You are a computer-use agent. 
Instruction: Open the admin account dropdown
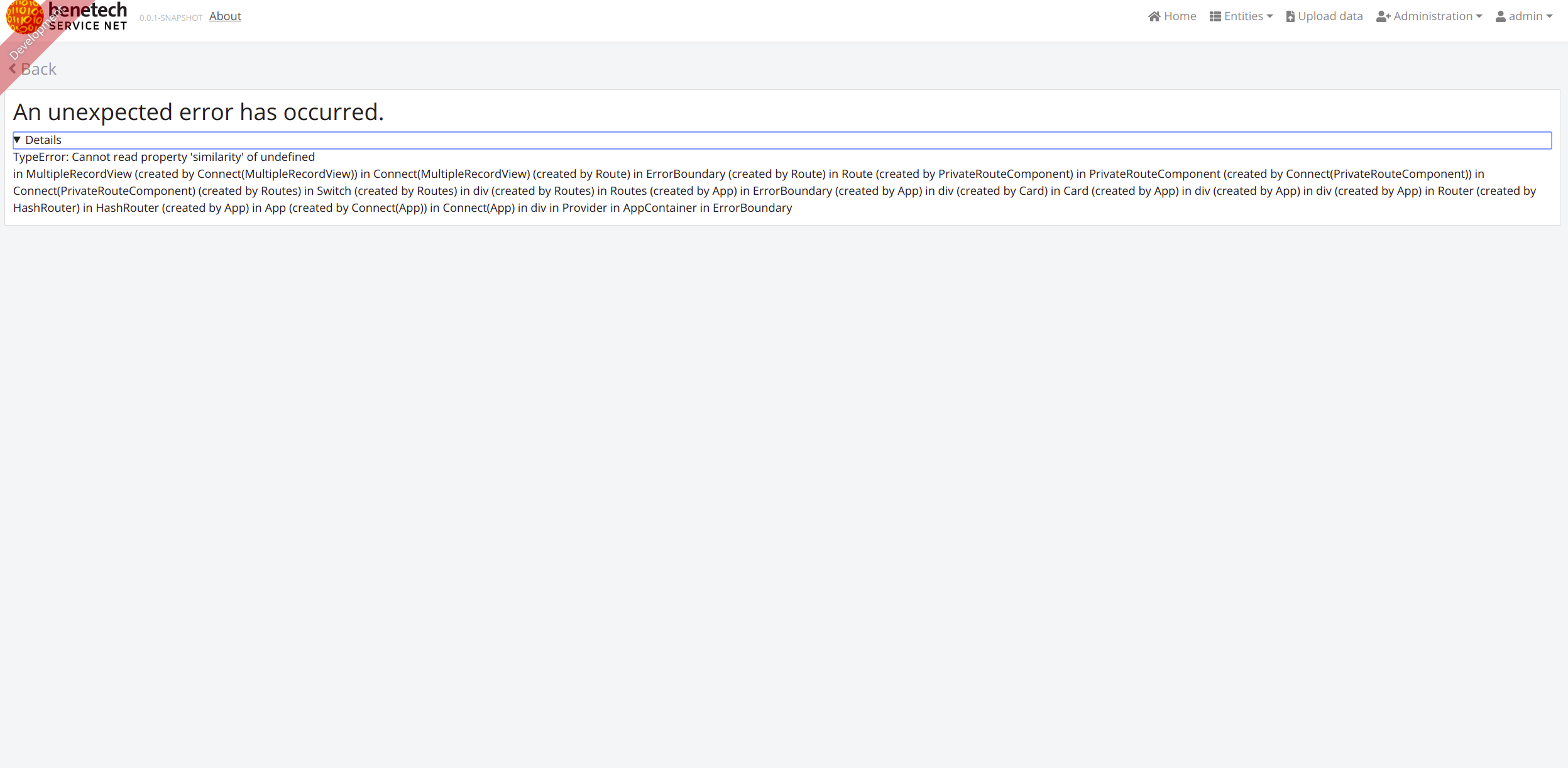(1526, 15)
